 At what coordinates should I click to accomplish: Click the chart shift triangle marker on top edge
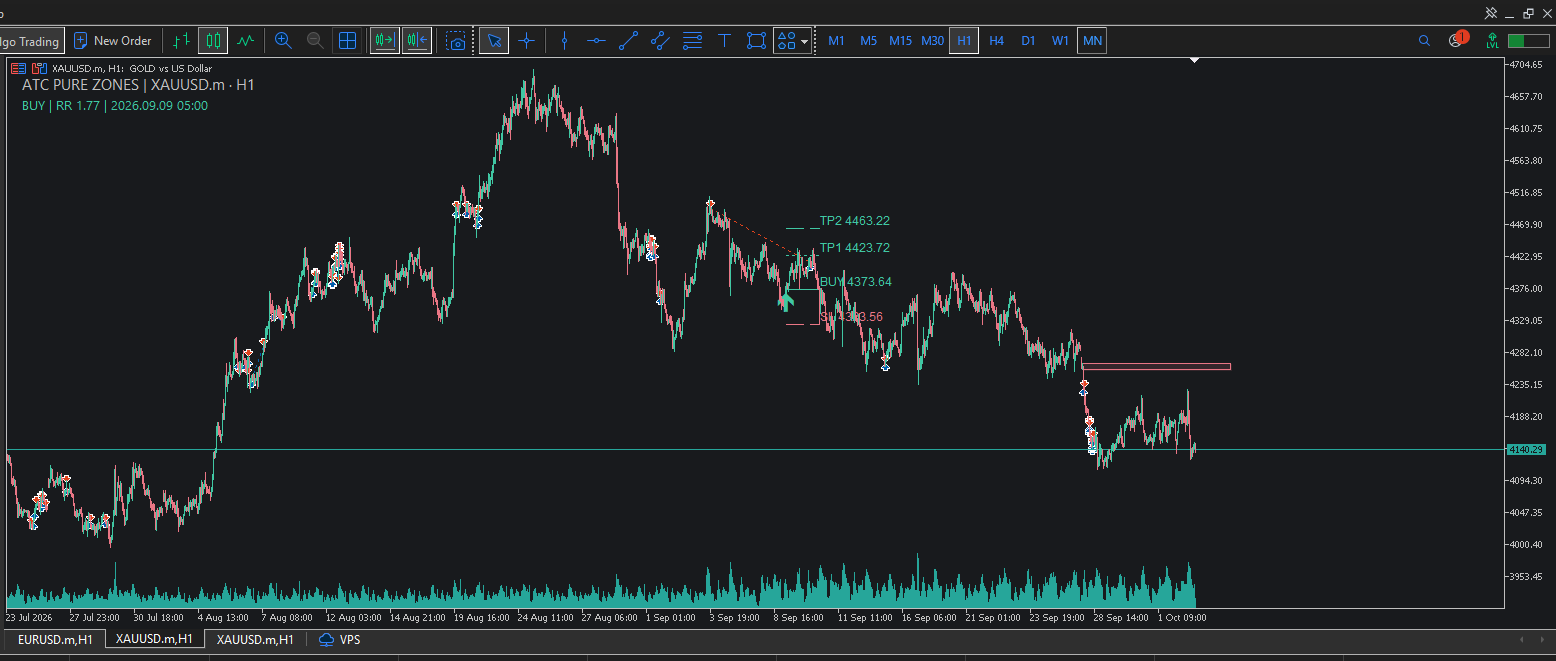click(x=1194, y=61)
